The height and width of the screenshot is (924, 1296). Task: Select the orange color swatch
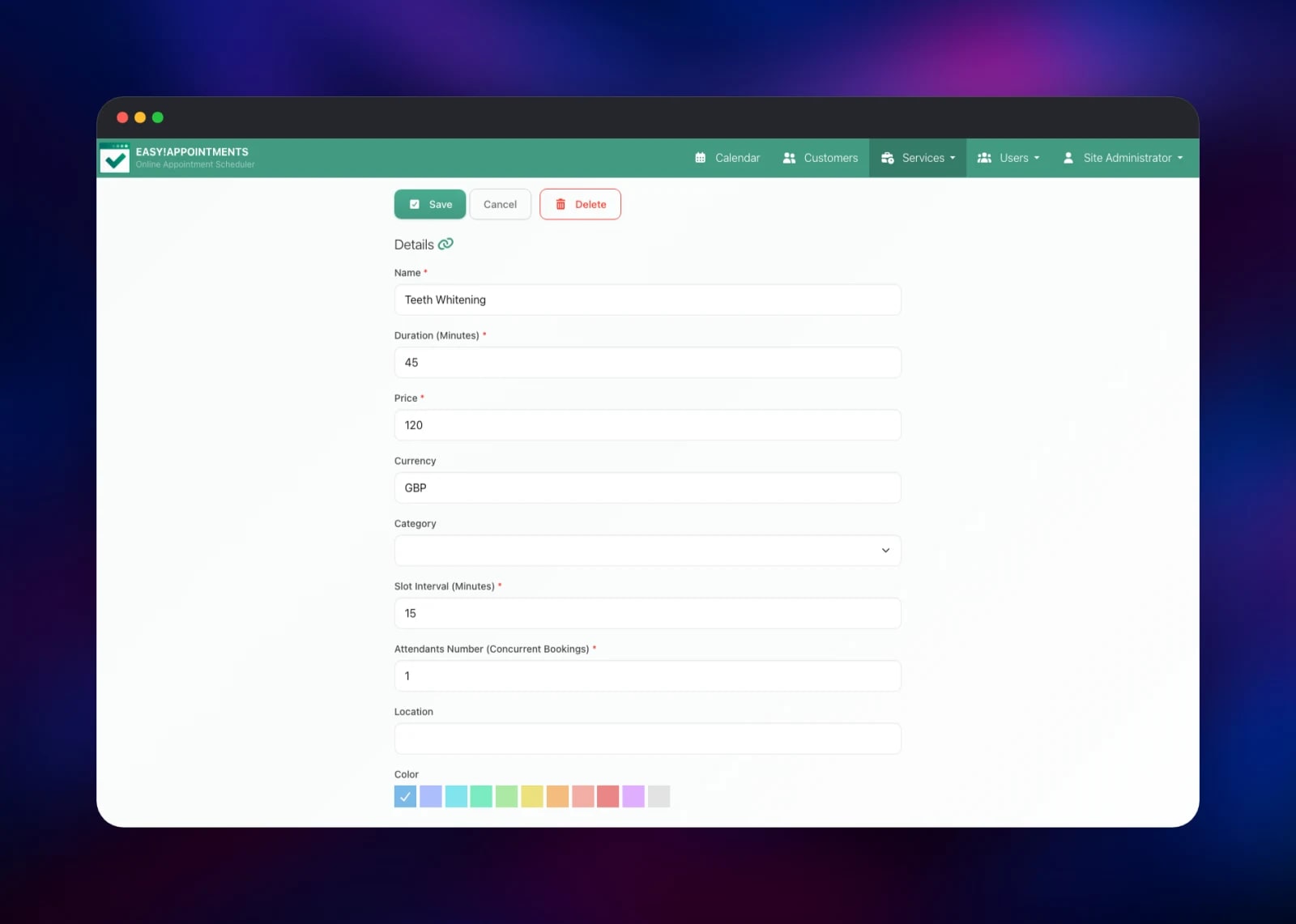click(x=557, y=796)
